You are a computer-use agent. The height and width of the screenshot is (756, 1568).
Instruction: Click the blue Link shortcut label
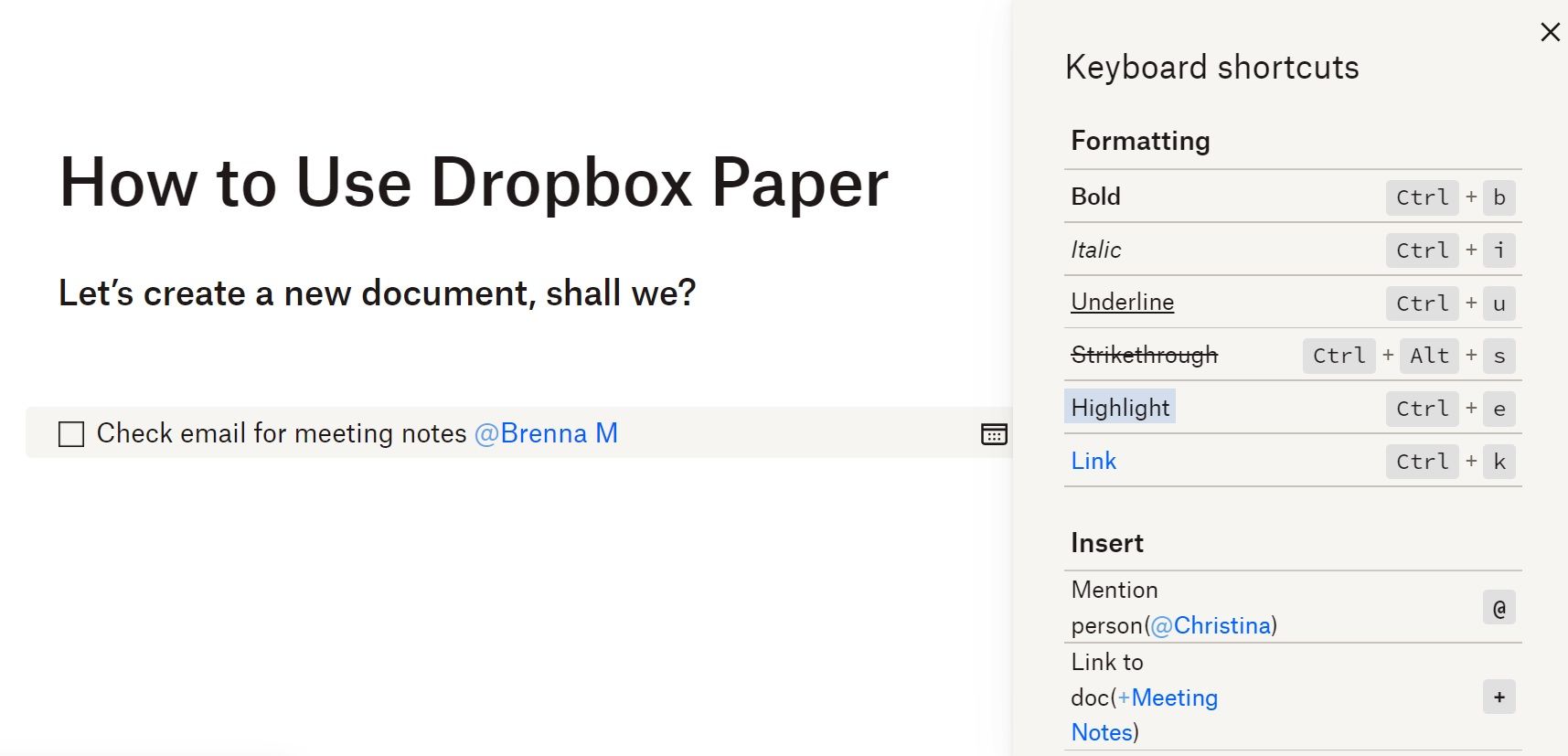(1093, 461)
